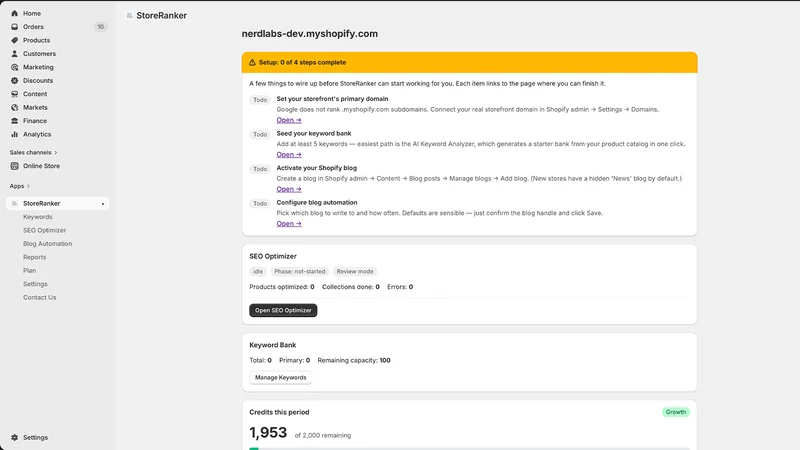The width and height of the screenshot is (800, 450).
Task: Click the Growth plan badge
Action: click(x=676, y=412)
